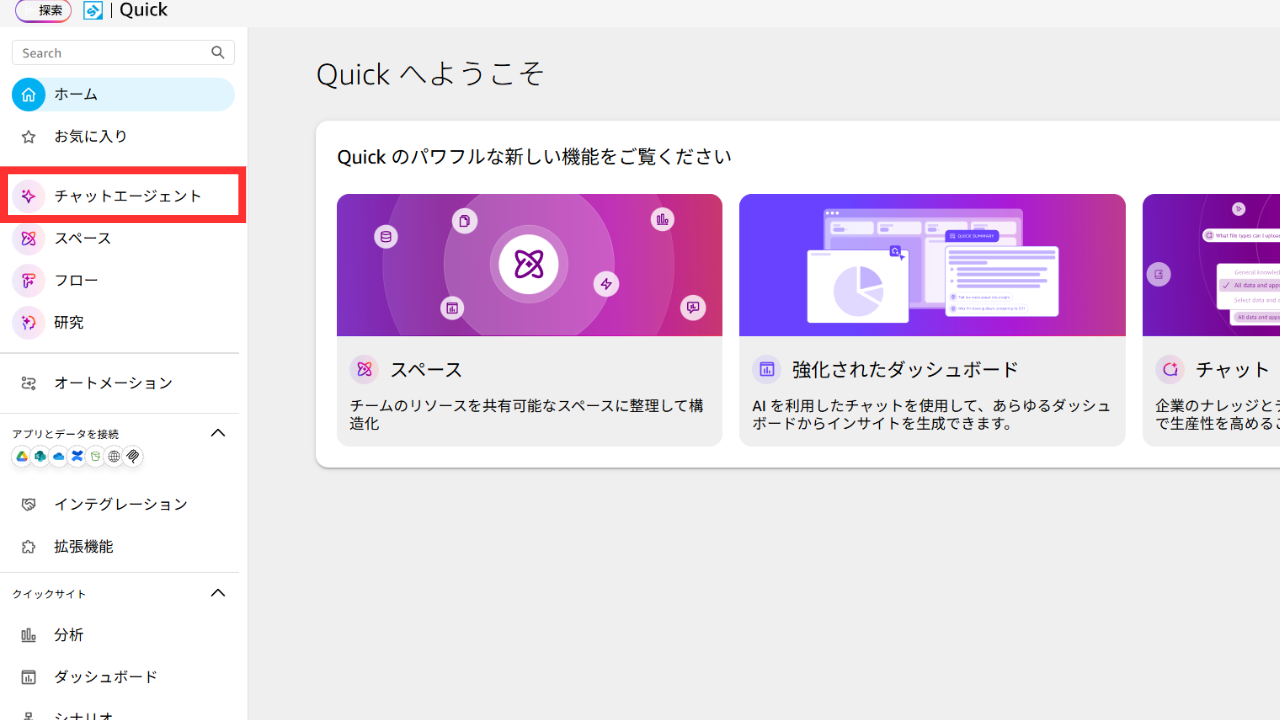Click the スペース sidebar icon
Viewport: 1280px width, 720px height.
point(28,239)
